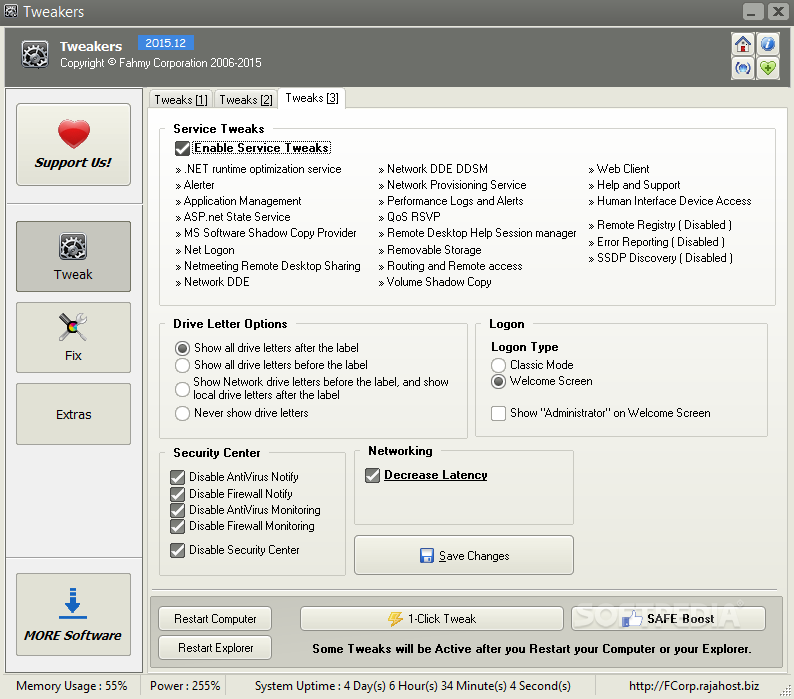The width and height of the screenshot is (794, 699).
Task: Click Power 255% status entry
Action: (x=185, y=686)
